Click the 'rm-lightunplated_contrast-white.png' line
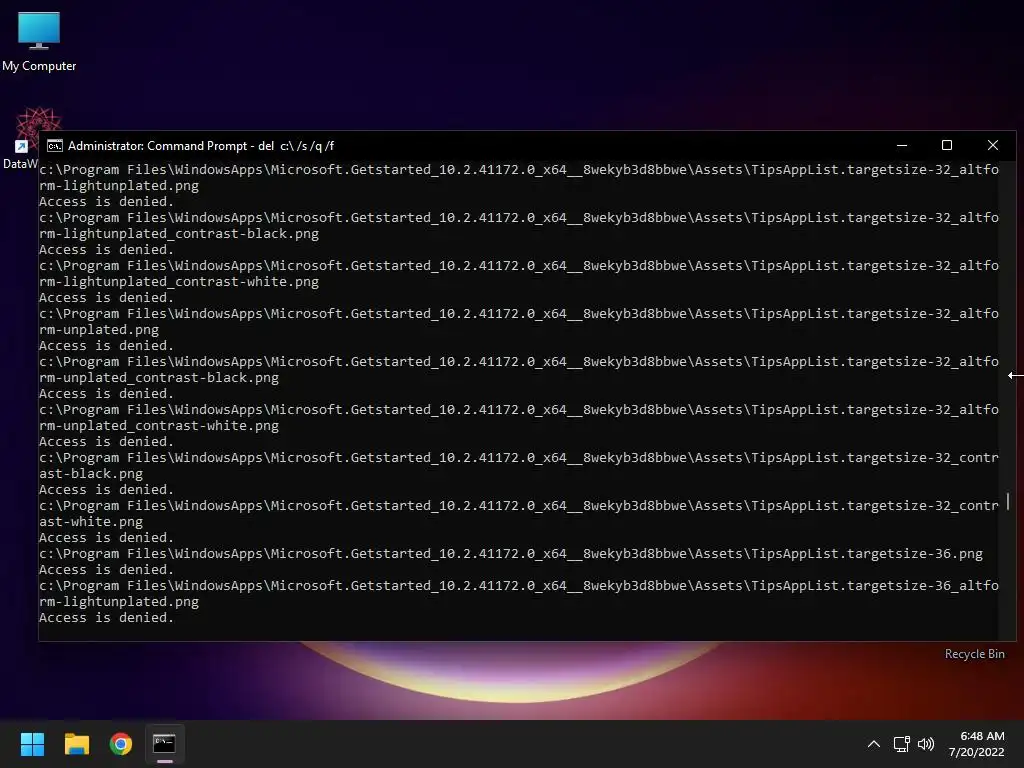Screen dimensions: 1024x768 [x=179, y=282]
